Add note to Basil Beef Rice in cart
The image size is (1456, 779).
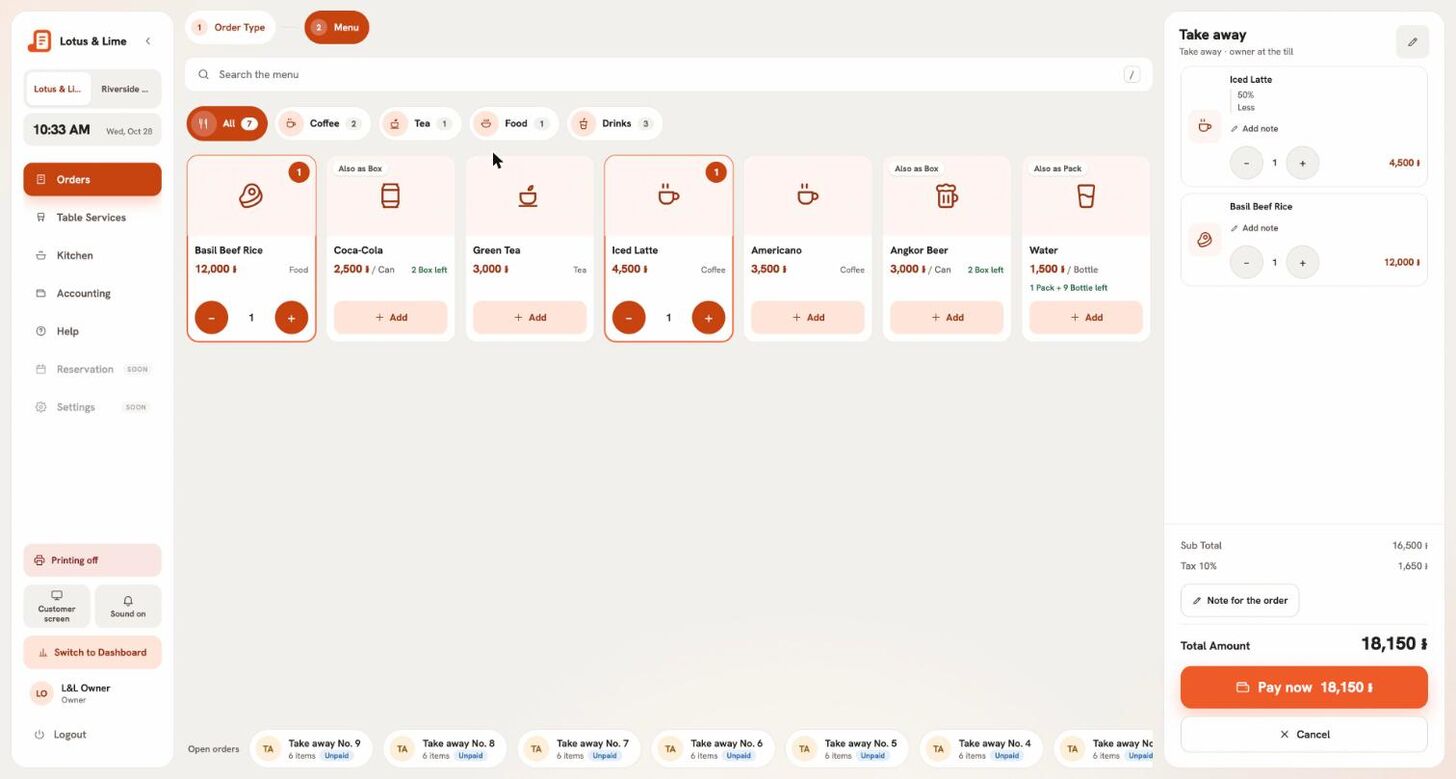pyautogui.click(x=1254, y=228)
